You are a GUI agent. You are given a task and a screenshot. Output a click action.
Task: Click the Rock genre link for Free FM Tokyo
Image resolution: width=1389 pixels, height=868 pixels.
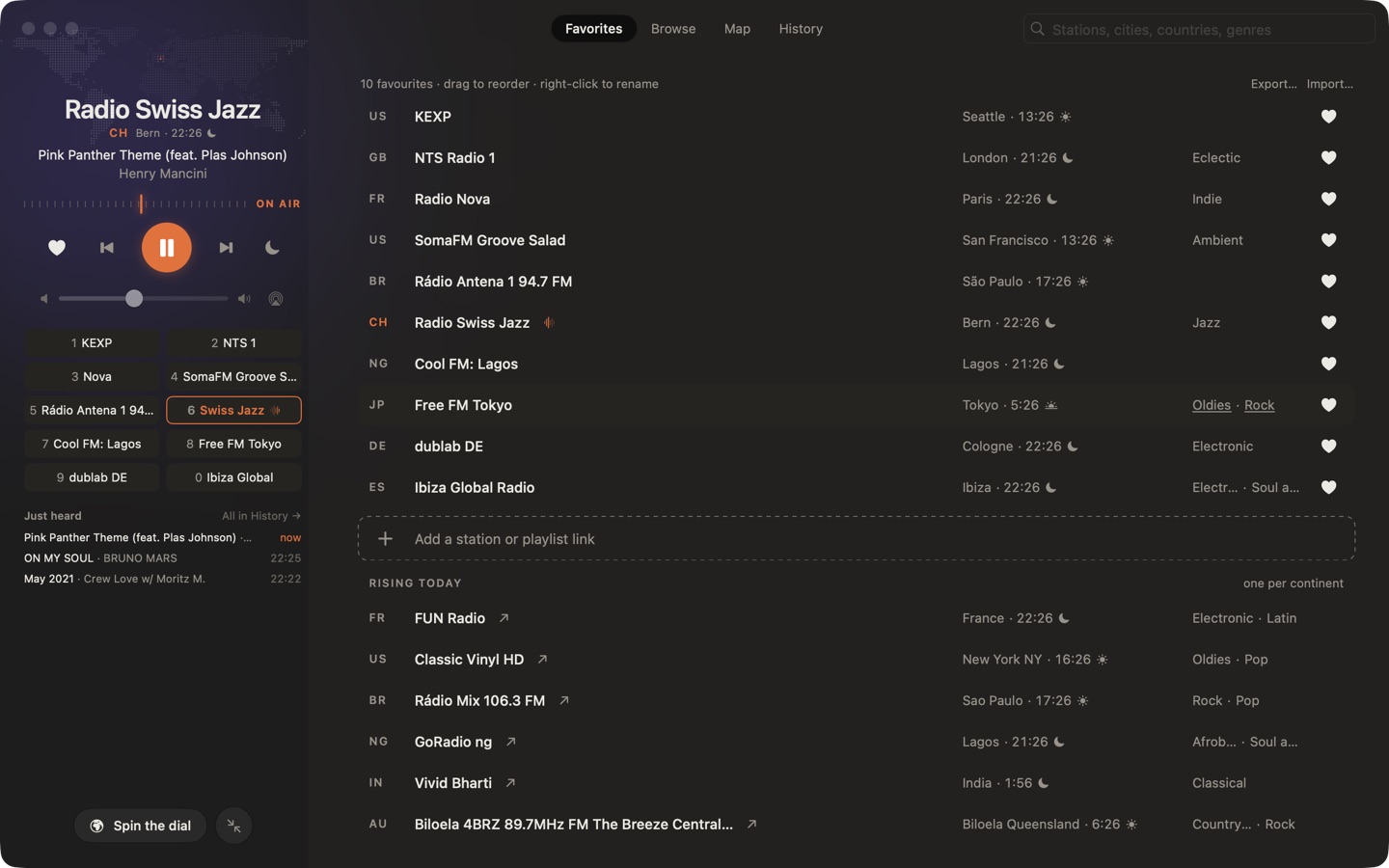(x=1259, y=405)
